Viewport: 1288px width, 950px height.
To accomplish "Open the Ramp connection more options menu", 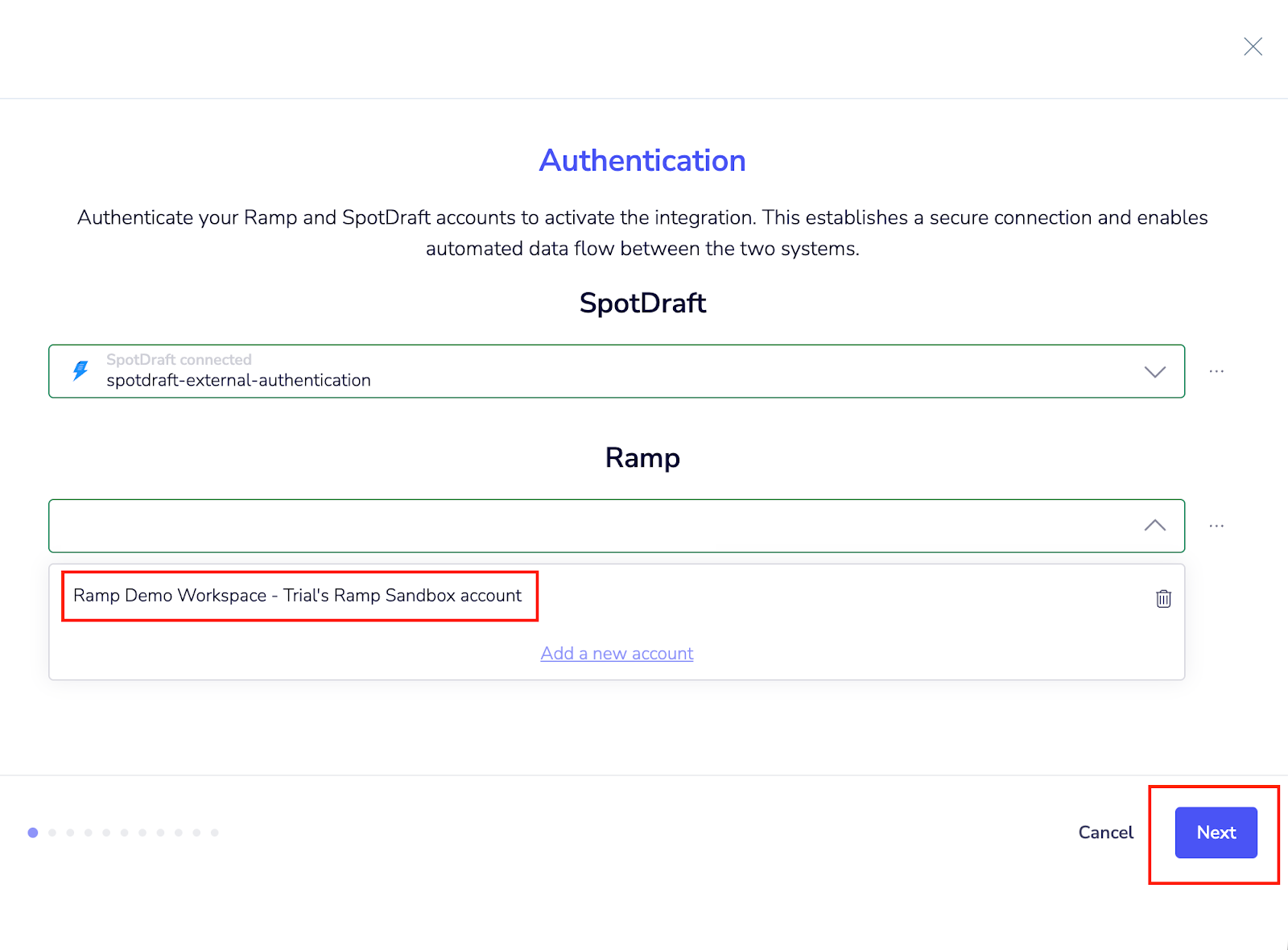I will (1216, 526).
